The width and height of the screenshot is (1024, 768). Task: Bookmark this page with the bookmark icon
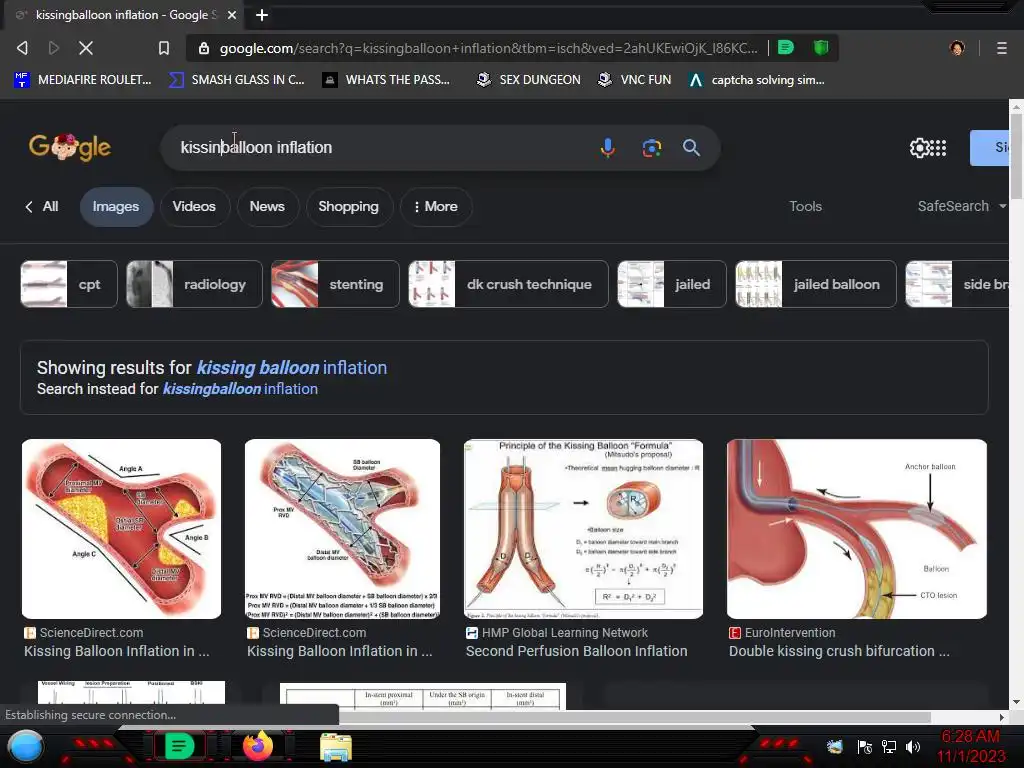pyautogui.click(x=164, y=48)
